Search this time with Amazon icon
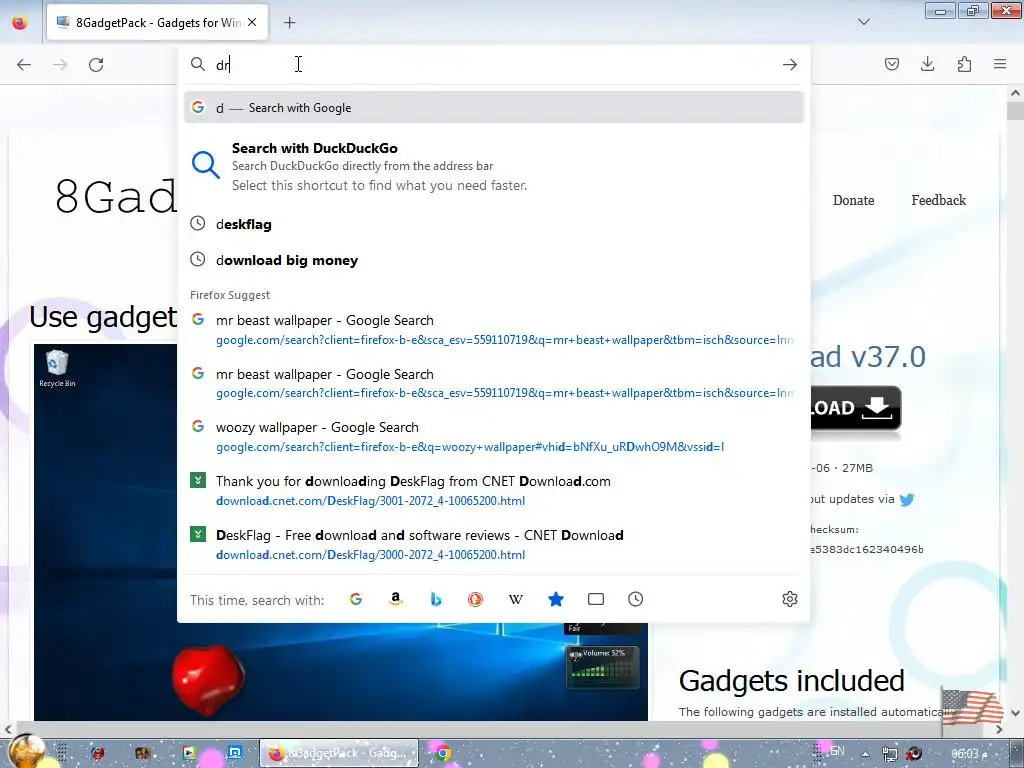 (396, 599)
